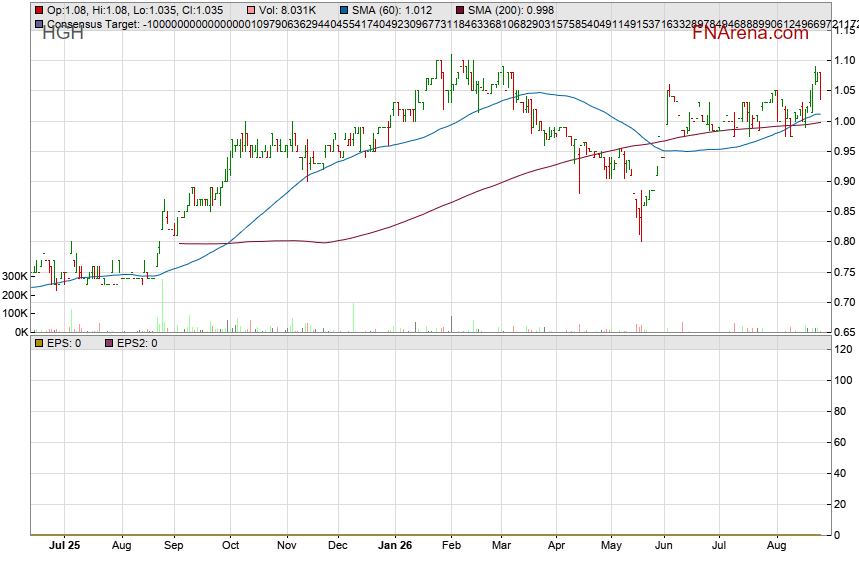859x566 pixels.
Task: Click the 0.95 price axis value
Action: (844, 151)
